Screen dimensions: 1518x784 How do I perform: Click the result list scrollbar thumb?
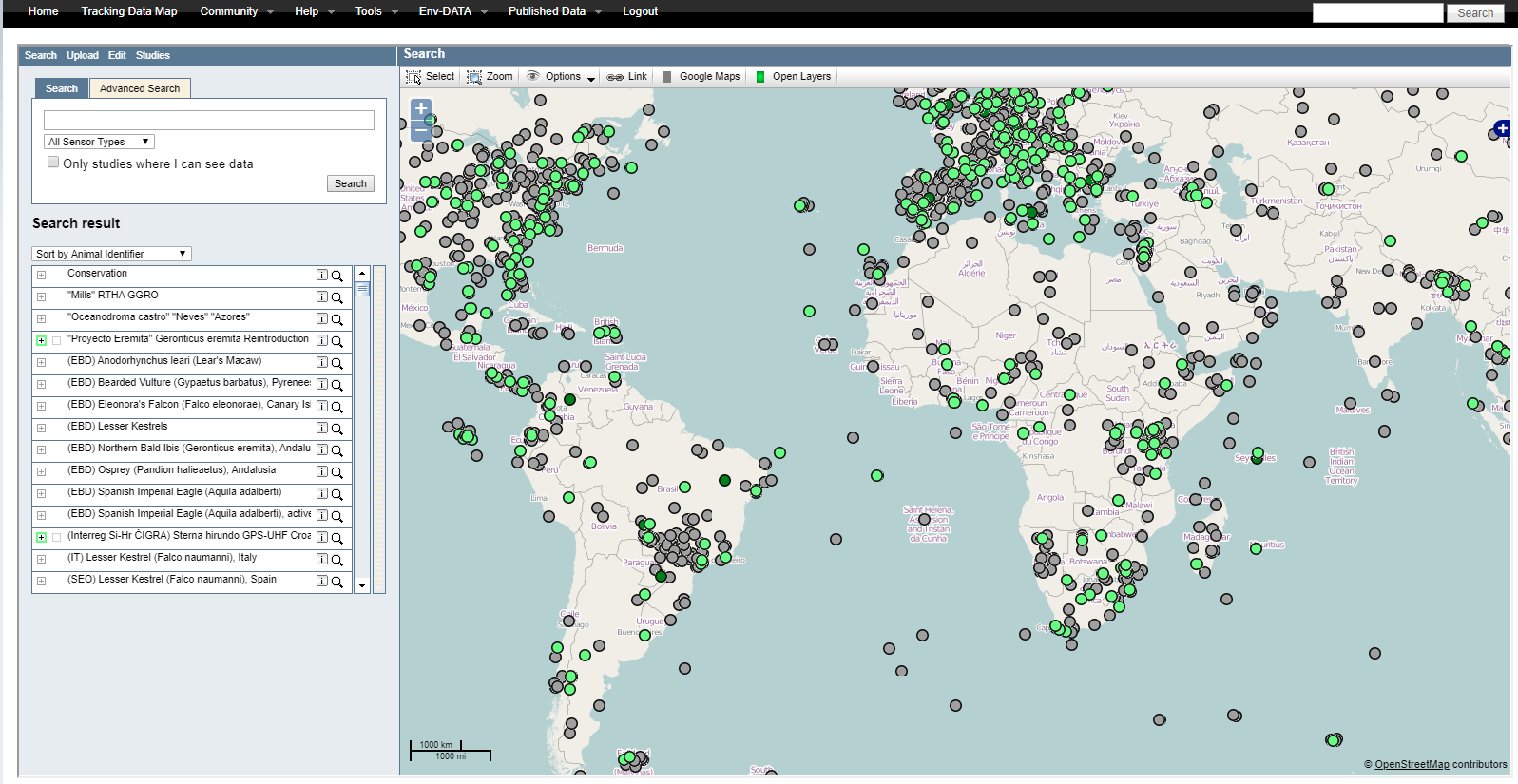click(x=362, y=289)
